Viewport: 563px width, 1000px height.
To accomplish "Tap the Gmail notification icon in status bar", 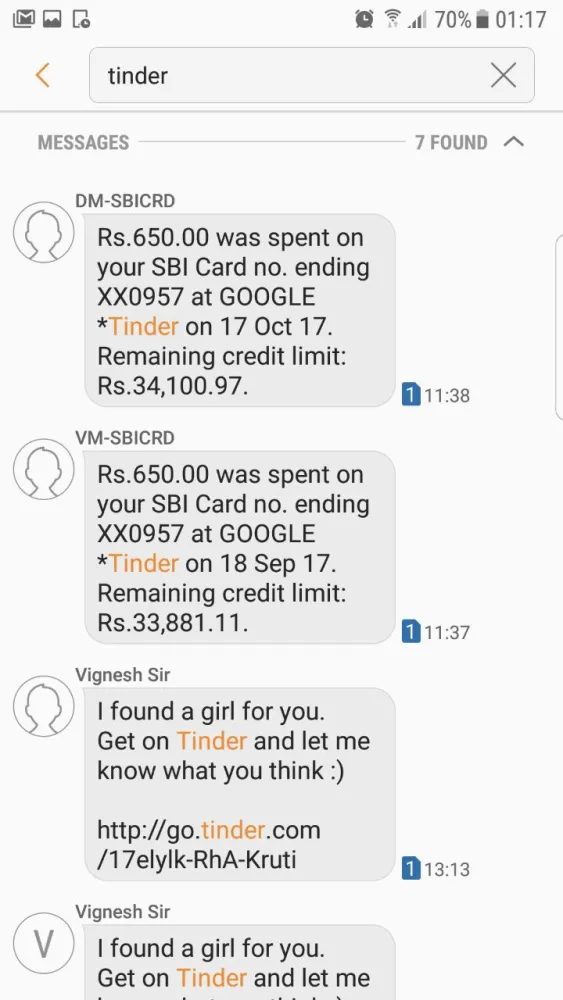I will (x=24, y=20).
